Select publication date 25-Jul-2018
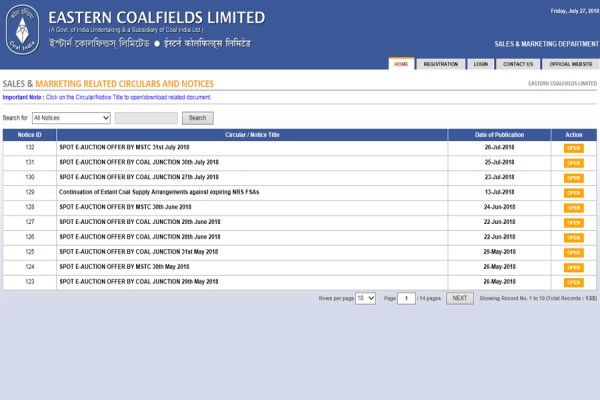Image resolution: width=600 pixels, height=400 pixels. click(499, 162)
